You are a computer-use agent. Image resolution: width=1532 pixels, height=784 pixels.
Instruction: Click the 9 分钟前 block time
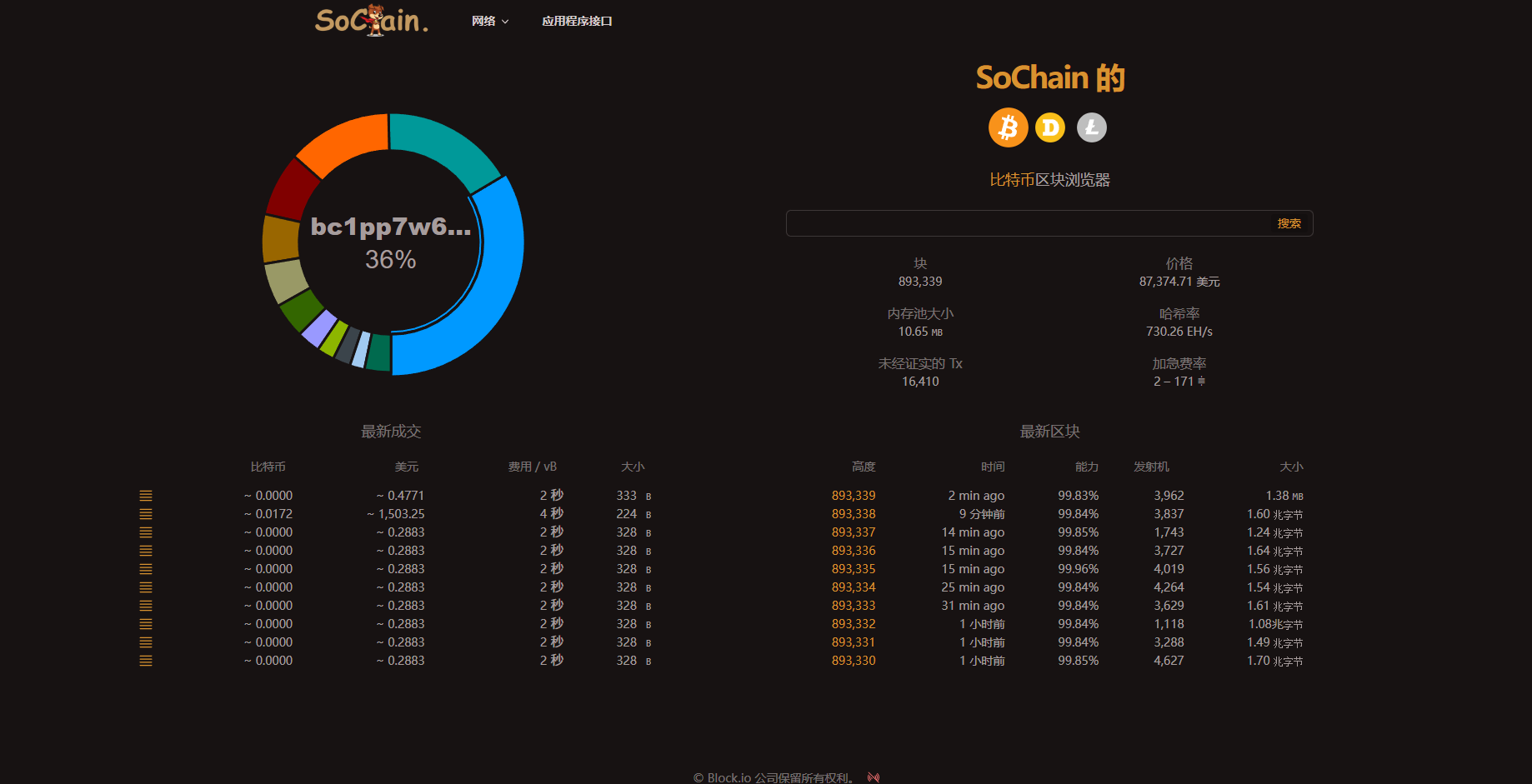point(982,514)
